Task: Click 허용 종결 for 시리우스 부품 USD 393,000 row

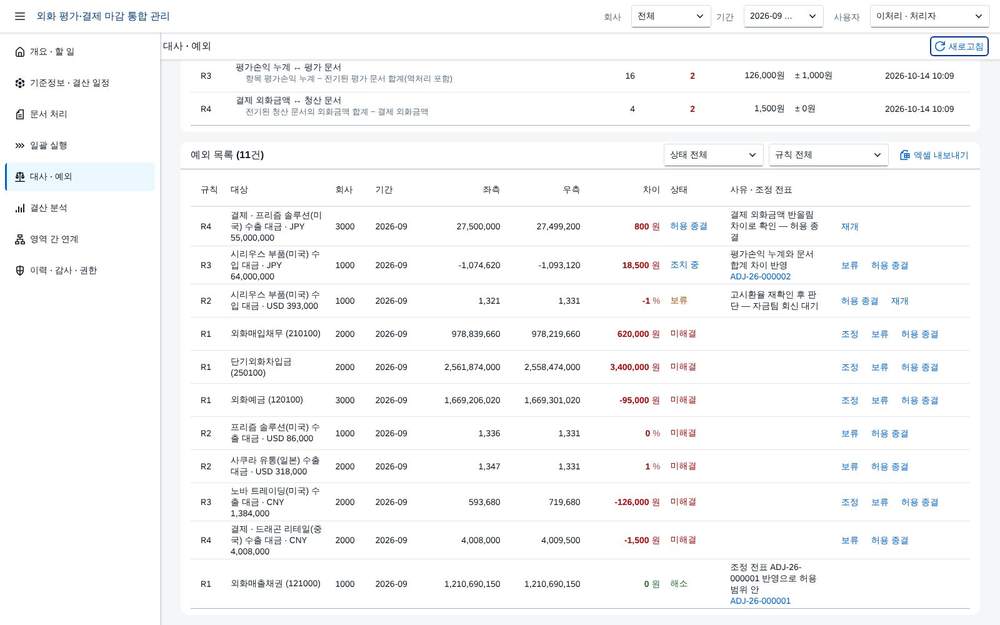Action: (x=859, y=301)
